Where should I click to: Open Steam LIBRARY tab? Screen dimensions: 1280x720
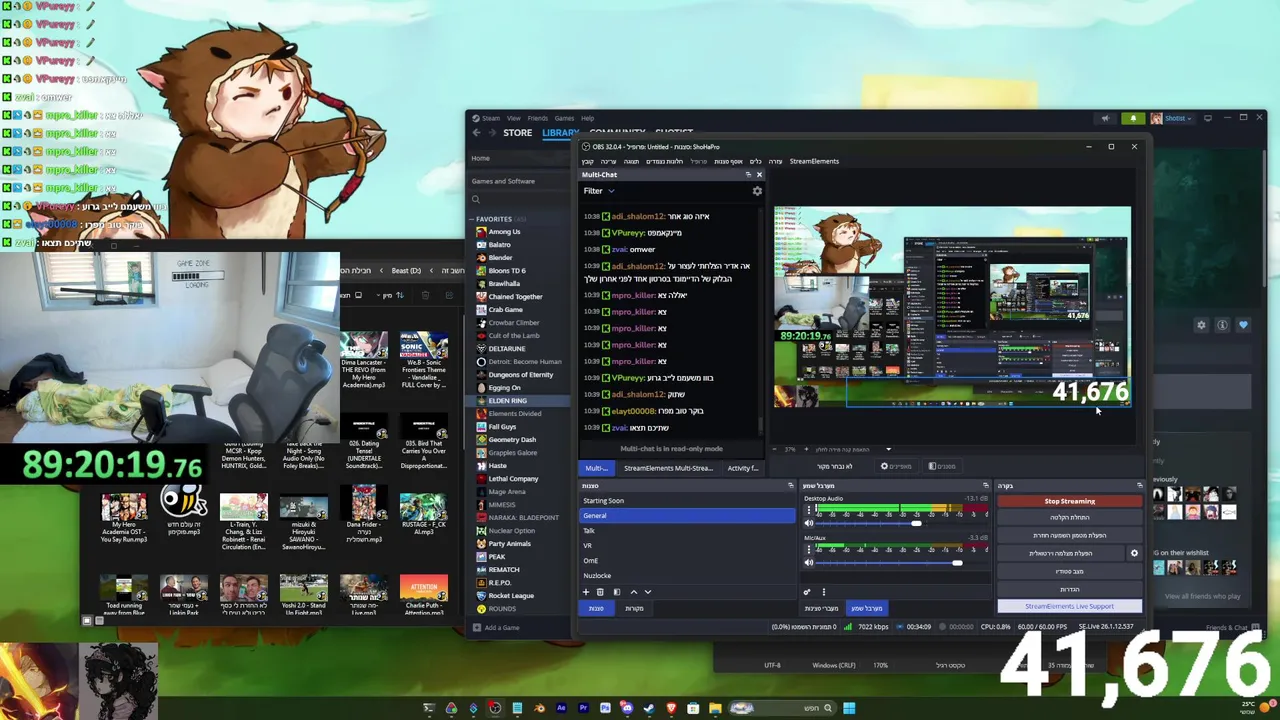(560, 133)
